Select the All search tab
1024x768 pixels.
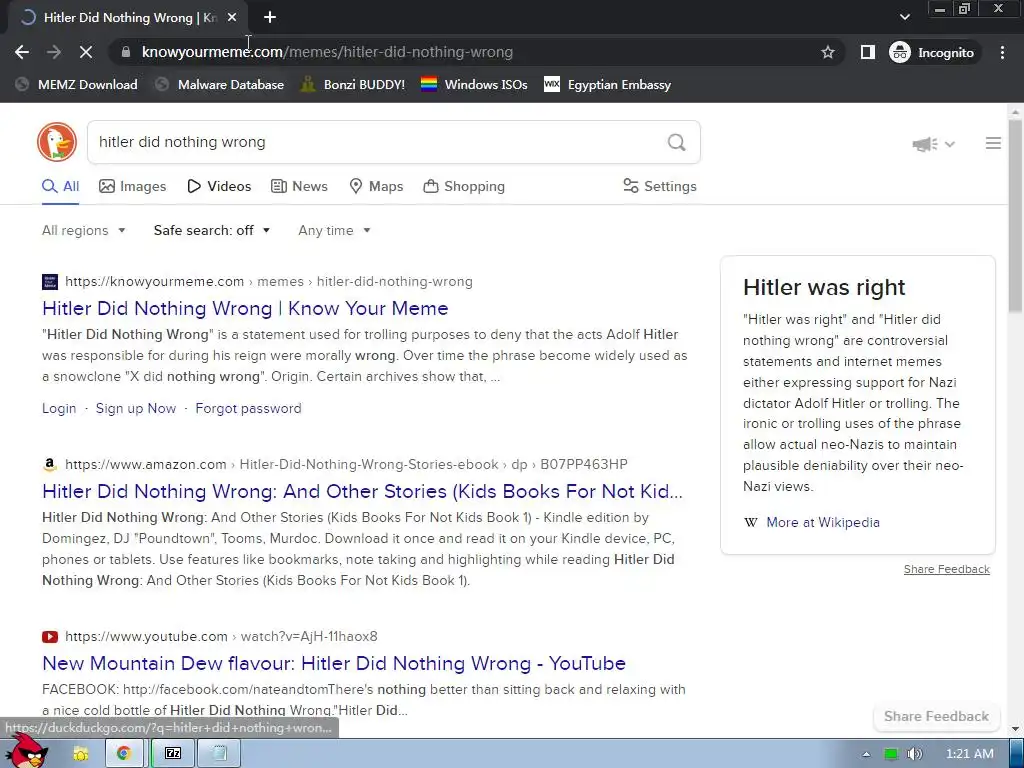[60, 187]
